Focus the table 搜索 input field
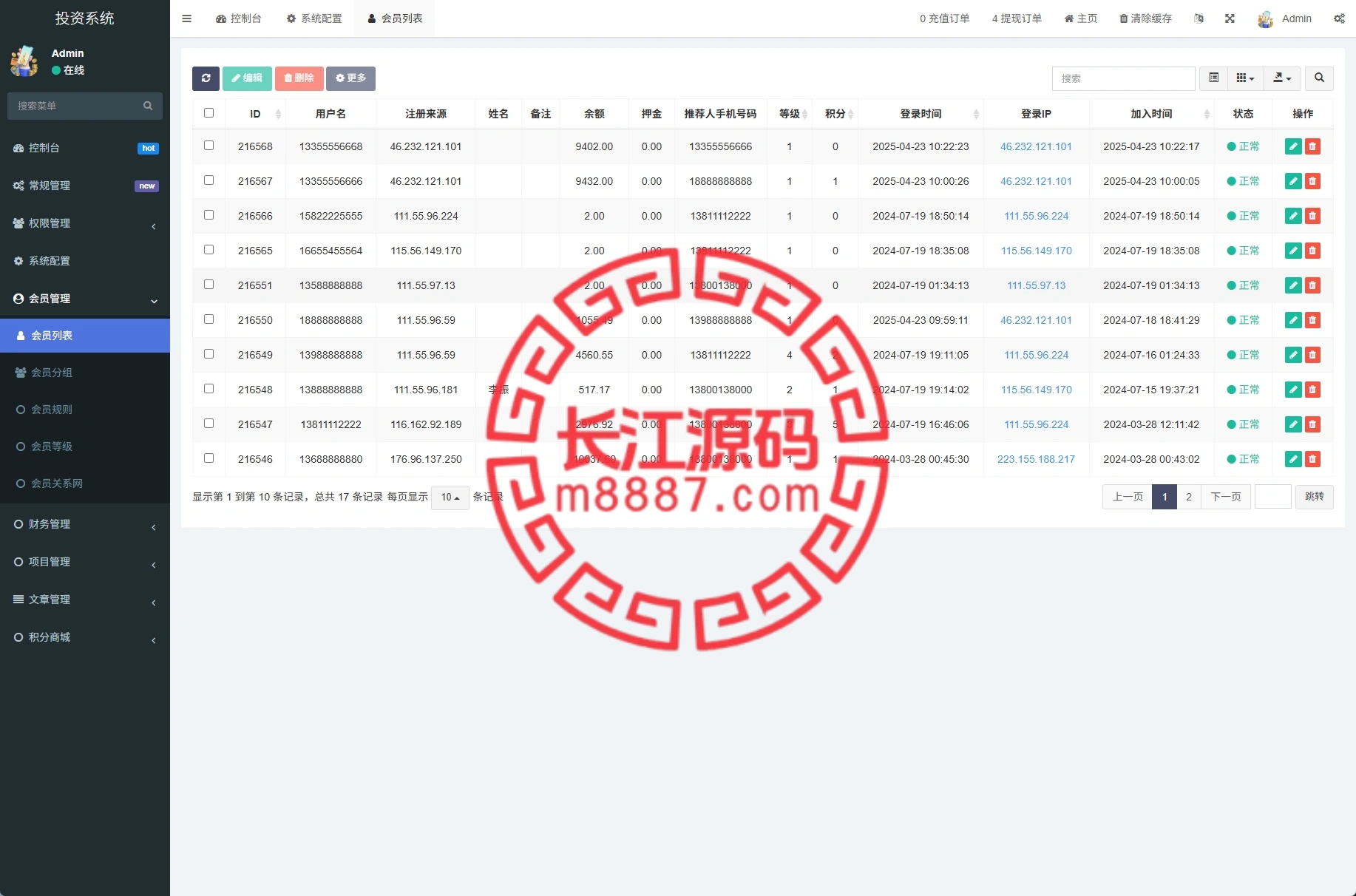Image resolution: width=1356 pixels, height=896 pixels. tap(1123, 78)
